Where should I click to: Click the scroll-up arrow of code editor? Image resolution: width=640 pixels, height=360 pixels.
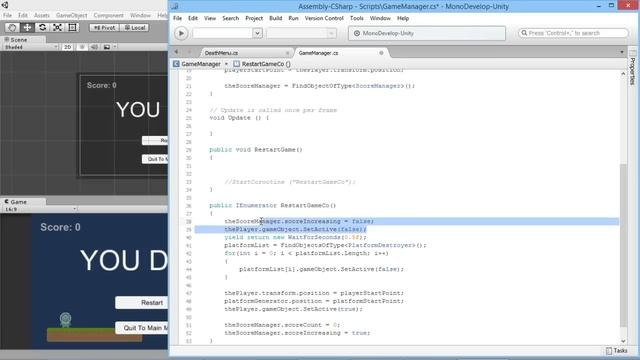[623, 74]
